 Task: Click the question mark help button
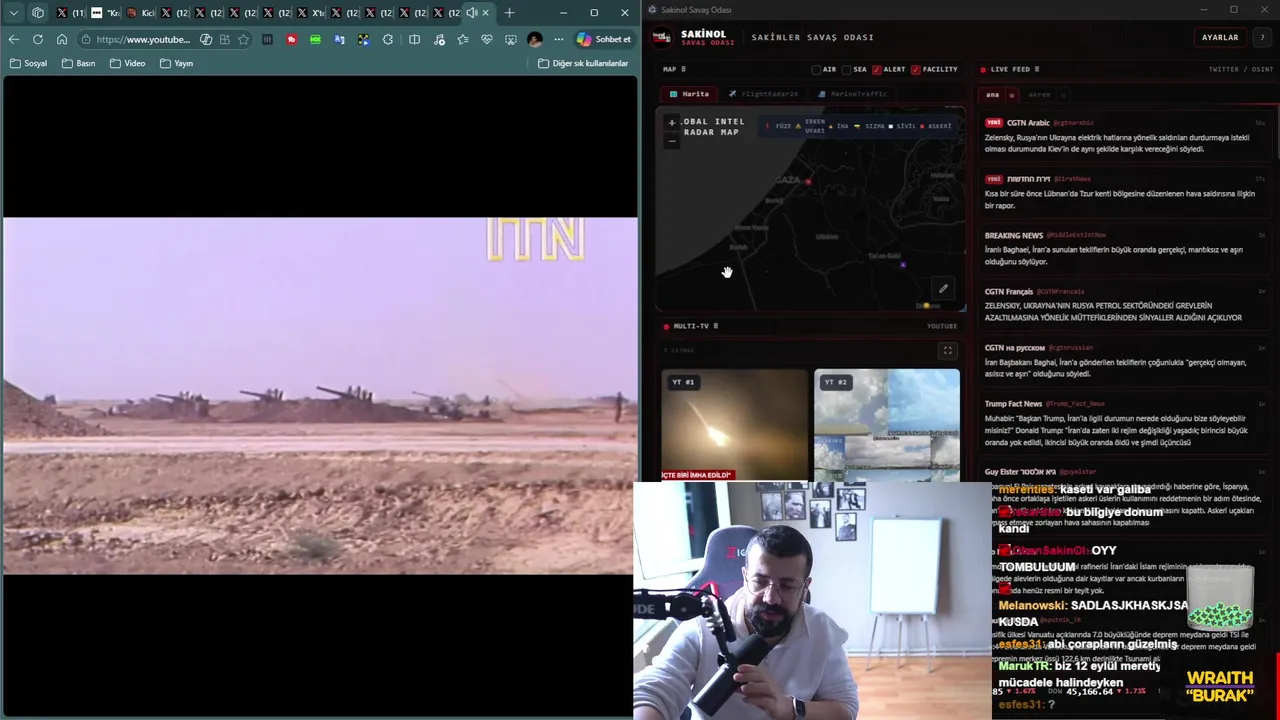[1262, 37]
